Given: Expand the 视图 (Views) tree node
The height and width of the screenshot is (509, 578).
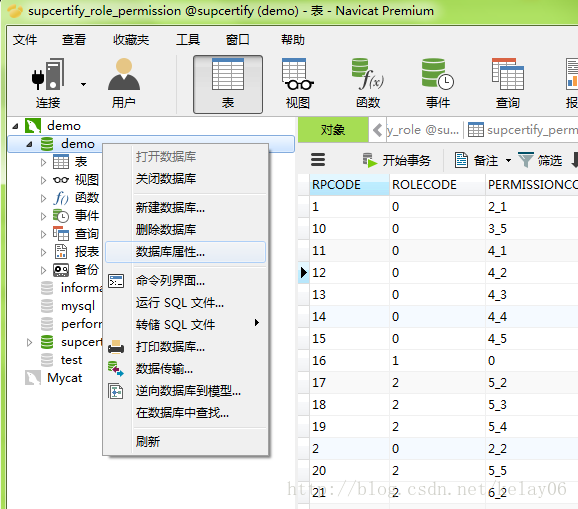Looking at the screenshot, I should click(43, 180).
